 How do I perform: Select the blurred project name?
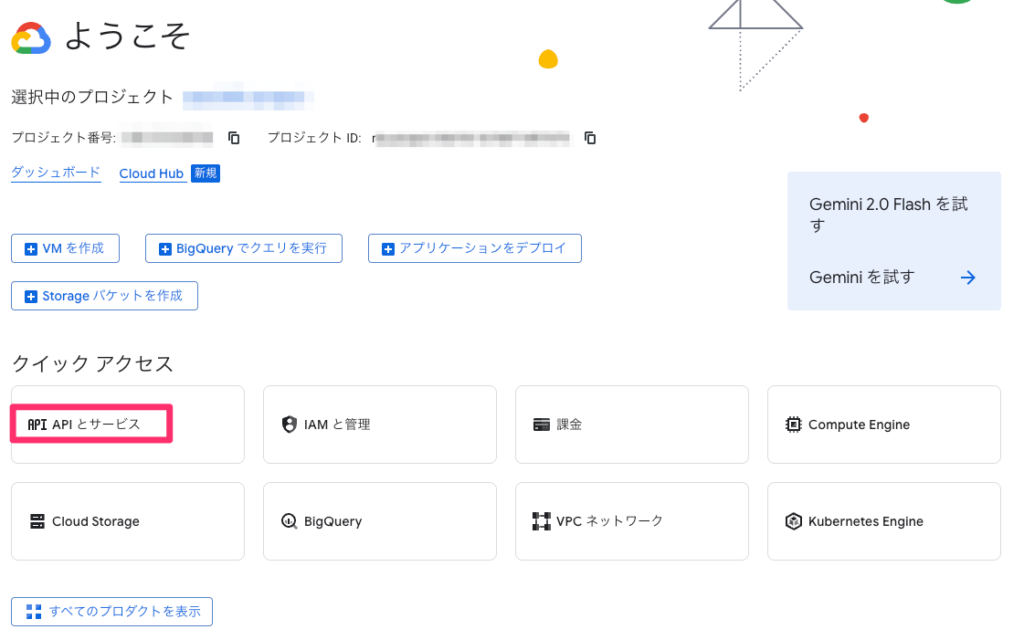(248, 97)
